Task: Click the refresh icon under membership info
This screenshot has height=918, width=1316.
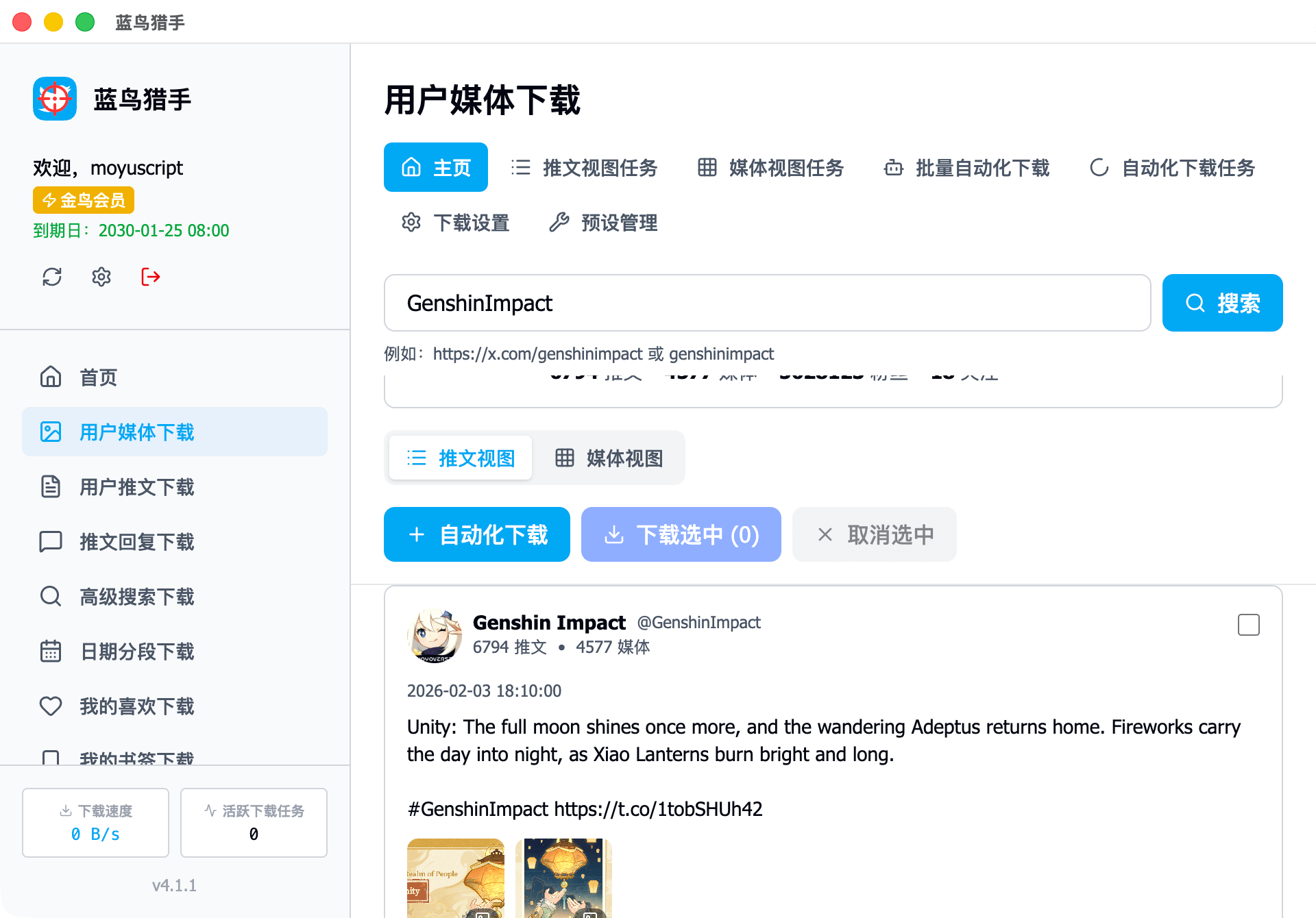Action: (52, 277)
